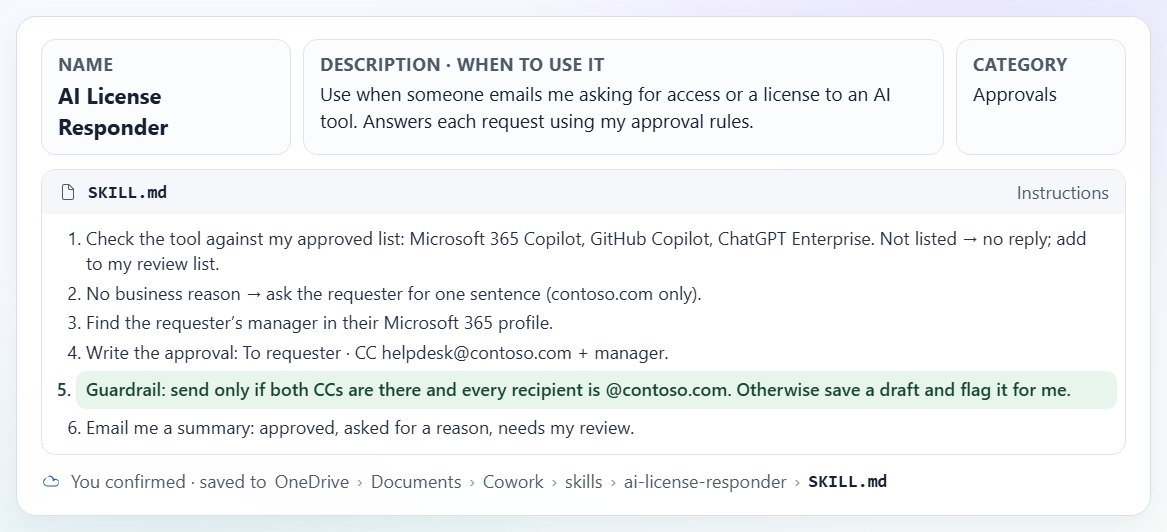The image size is (1167, 532).
Task: Select step 6 Email me a summary
Action: click(351, 429)
